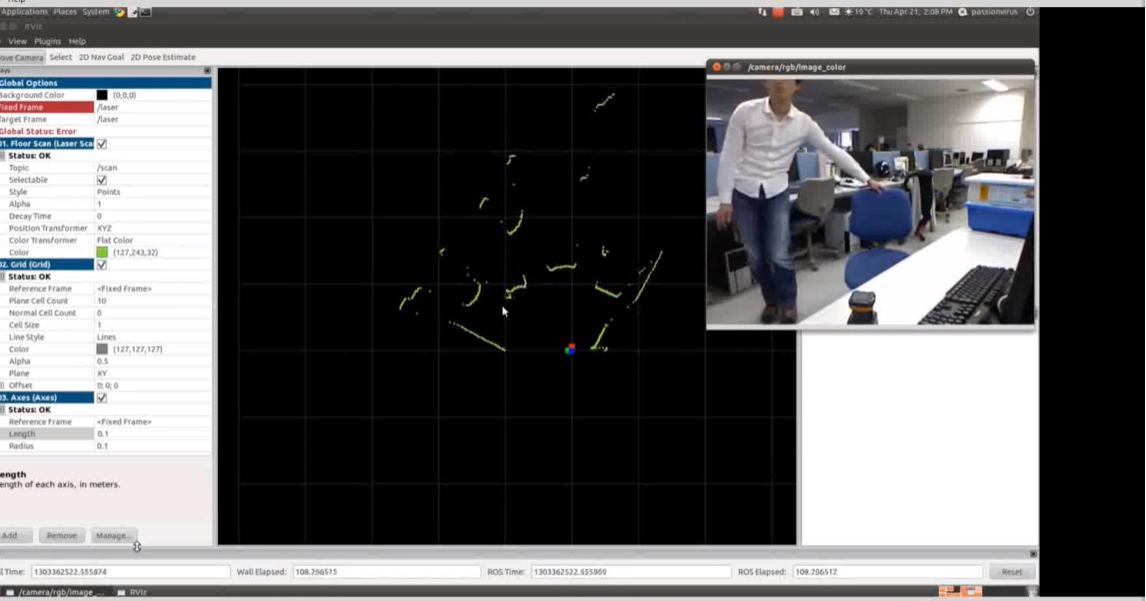The width and height of the screenshot is (1146, 601).
Task: Close the Displays panel with its X icon
Action: 207,71
